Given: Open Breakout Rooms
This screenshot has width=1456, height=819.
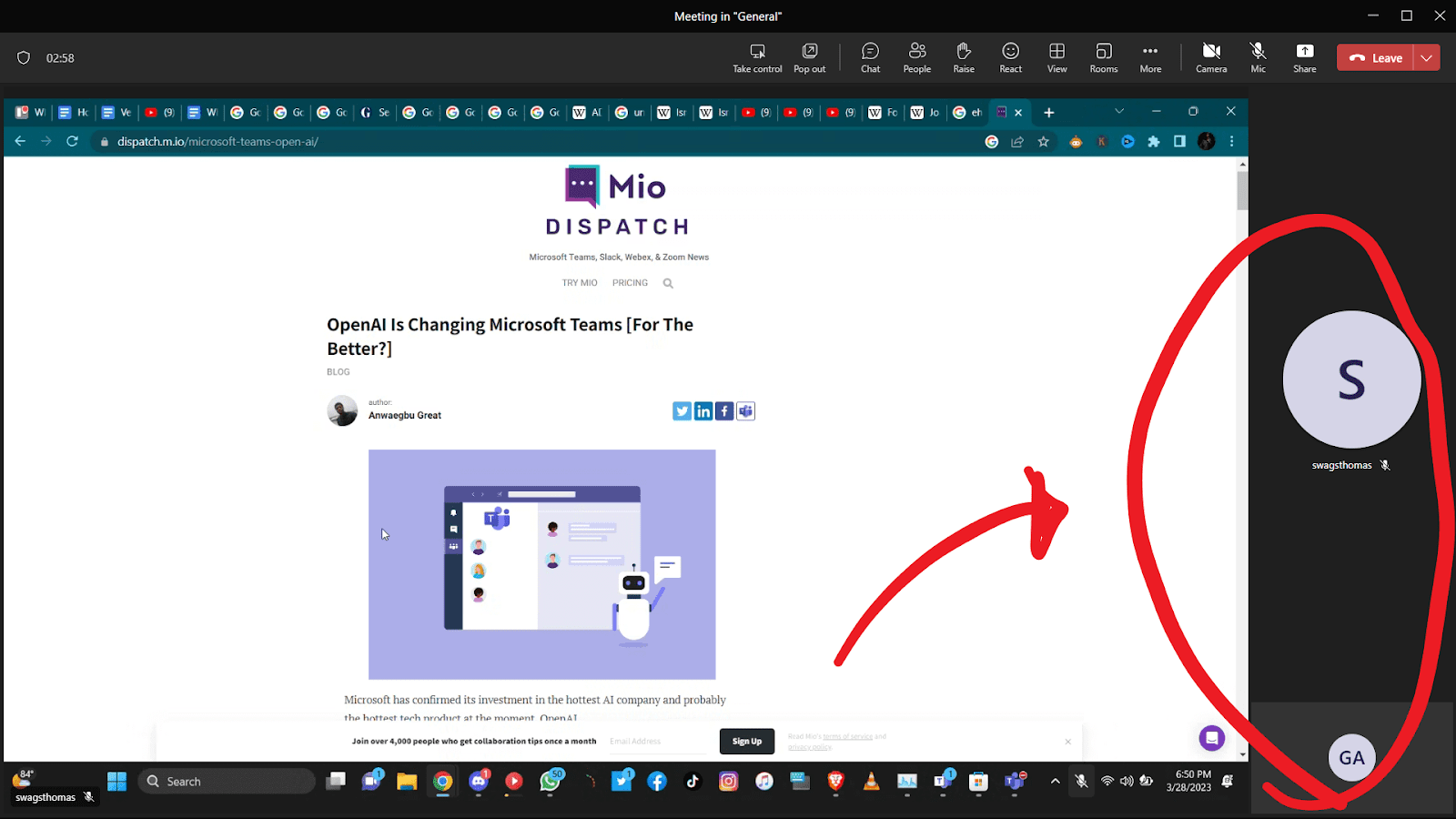Looking at the screenshot, I should [x=1104, y=58].
